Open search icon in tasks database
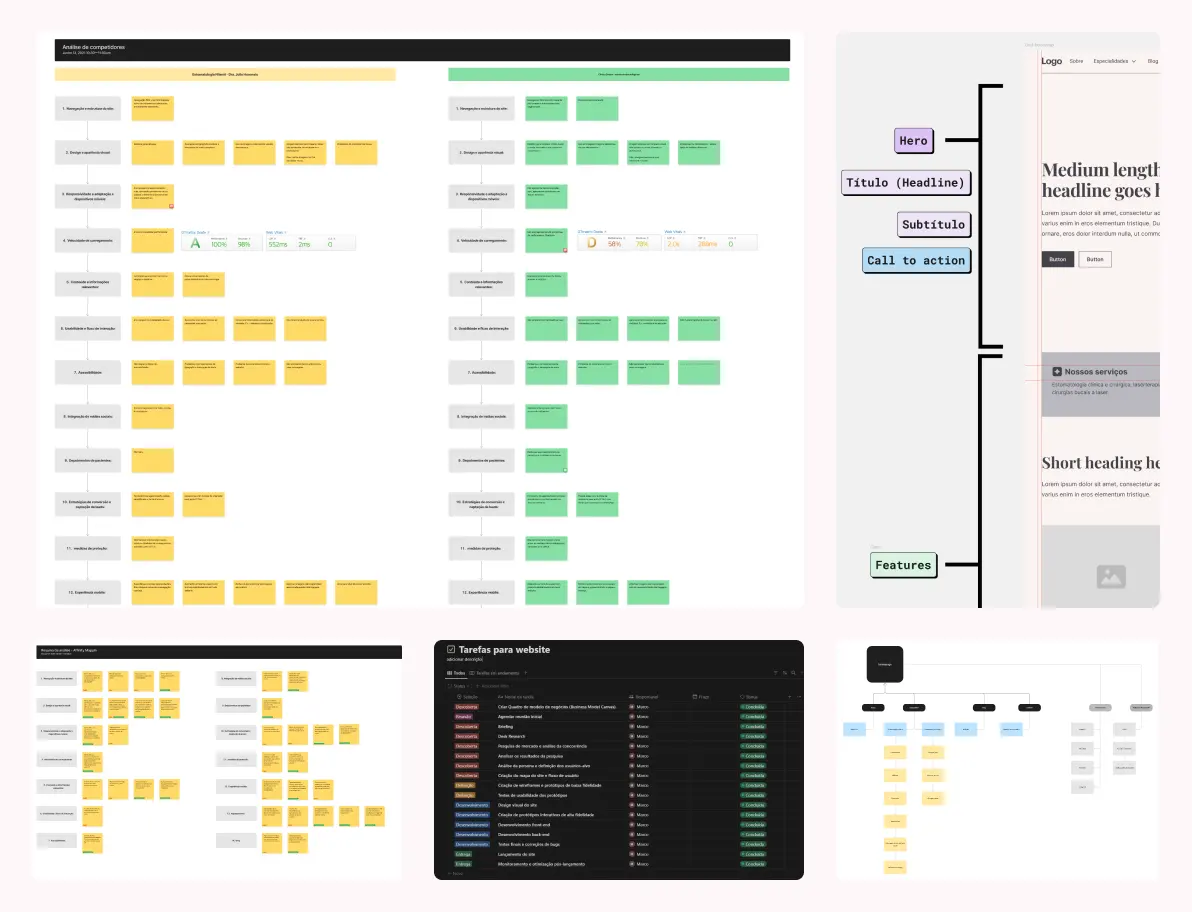The width and height of the screenshot is (1192, 912). pyautogui.click(x=793, y=673)
